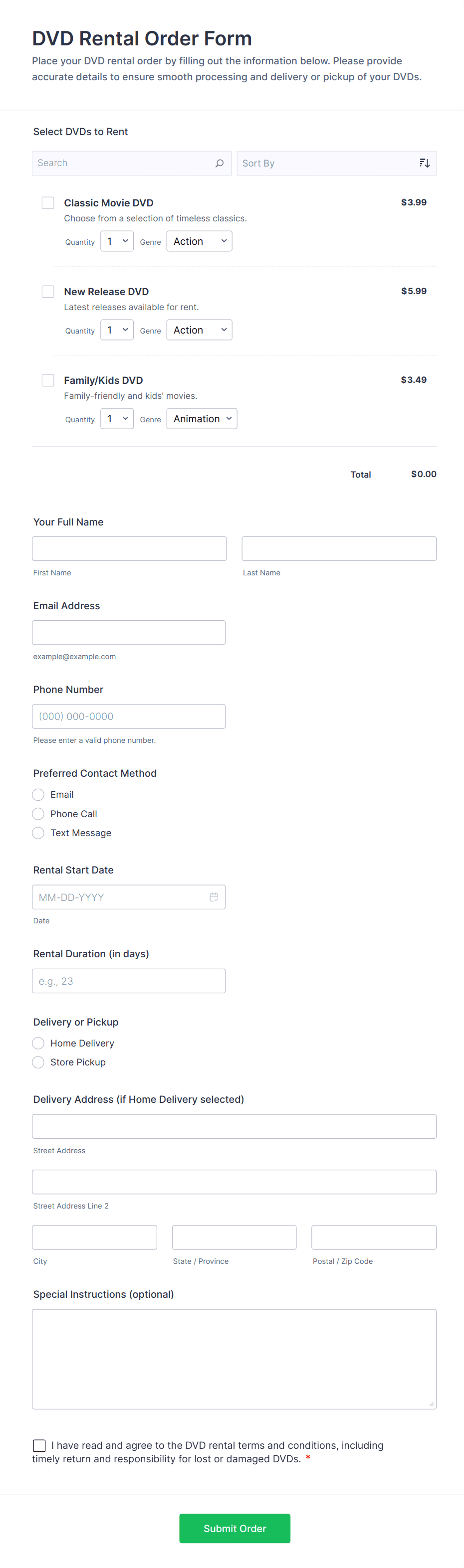Focus the First Name input field
Image resolution: width=464 pixels, height=1568 pixels.
point(129,548)
